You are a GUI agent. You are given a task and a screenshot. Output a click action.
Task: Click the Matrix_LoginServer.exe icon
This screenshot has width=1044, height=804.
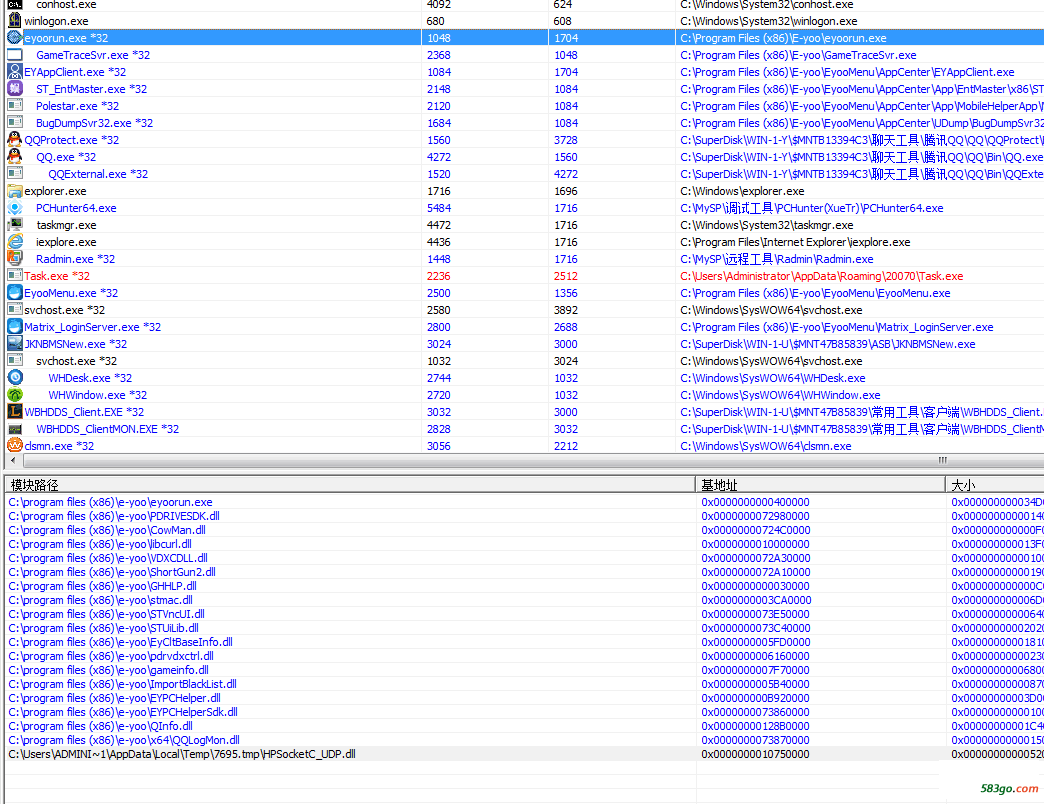pyautogui.click(x=15, y=327)
